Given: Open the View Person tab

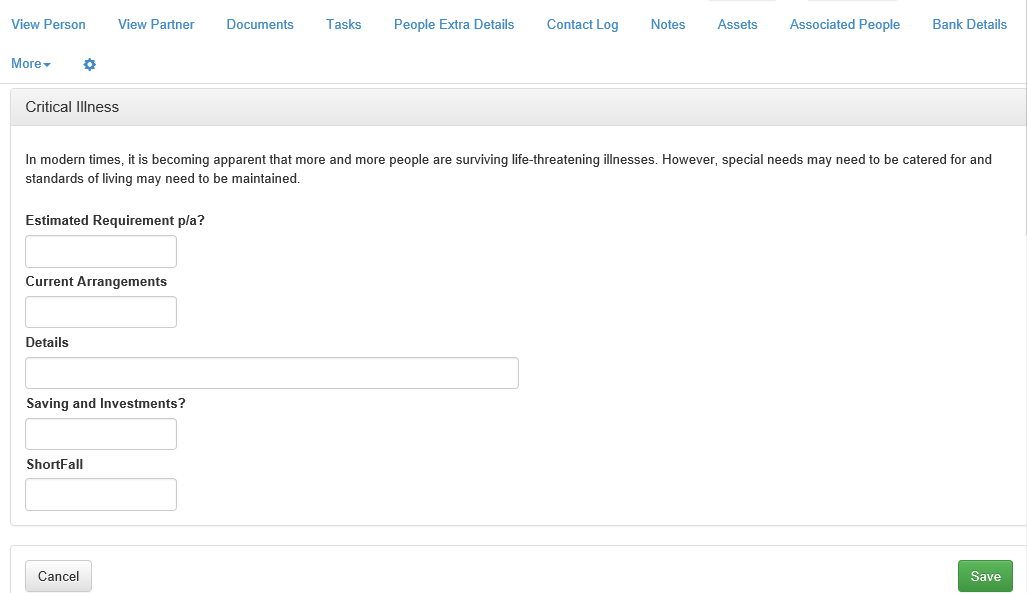Looking at the screenshot, I should 48,24.
